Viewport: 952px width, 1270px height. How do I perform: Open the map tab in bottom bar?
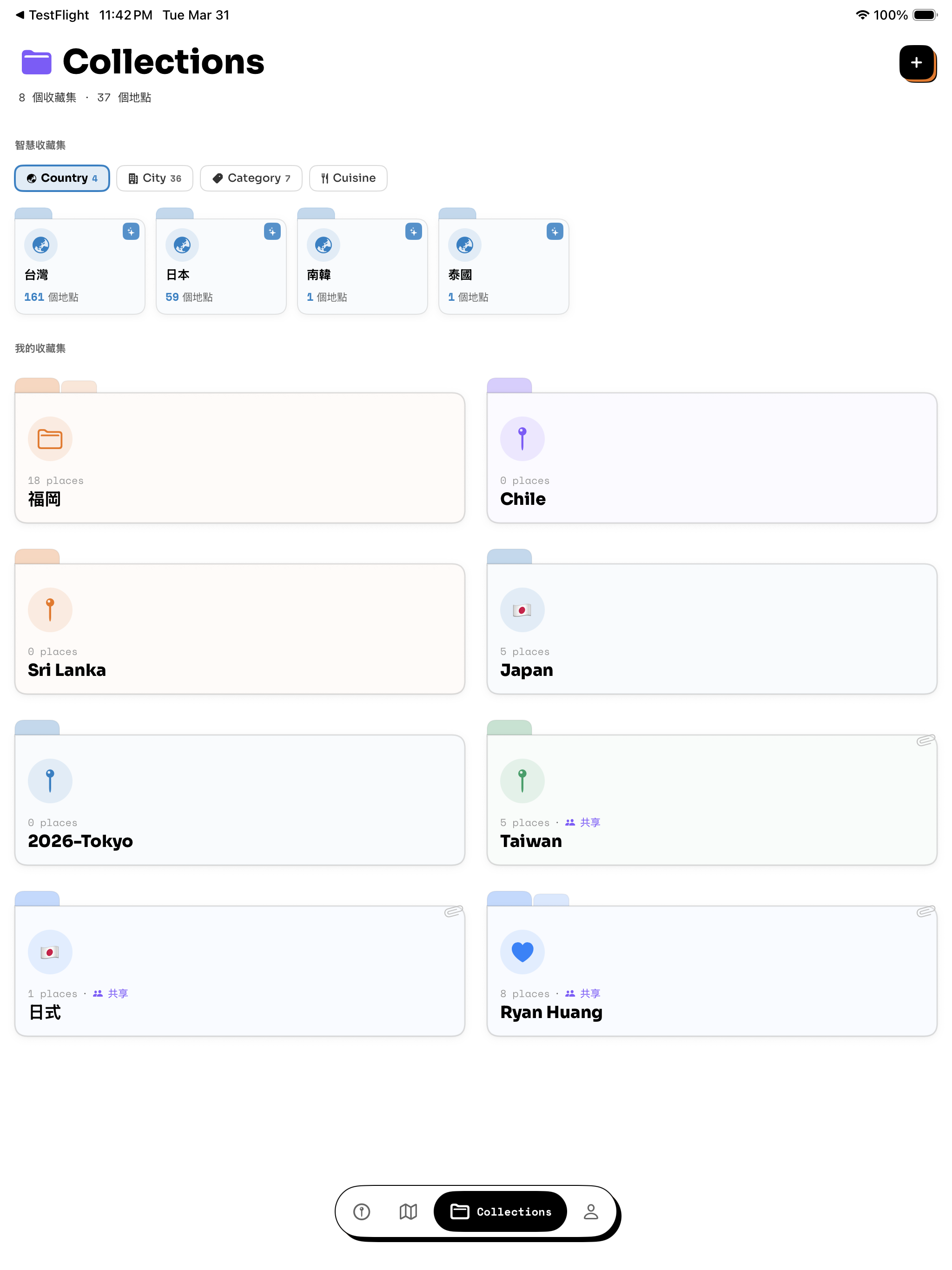coord(408,1211)
